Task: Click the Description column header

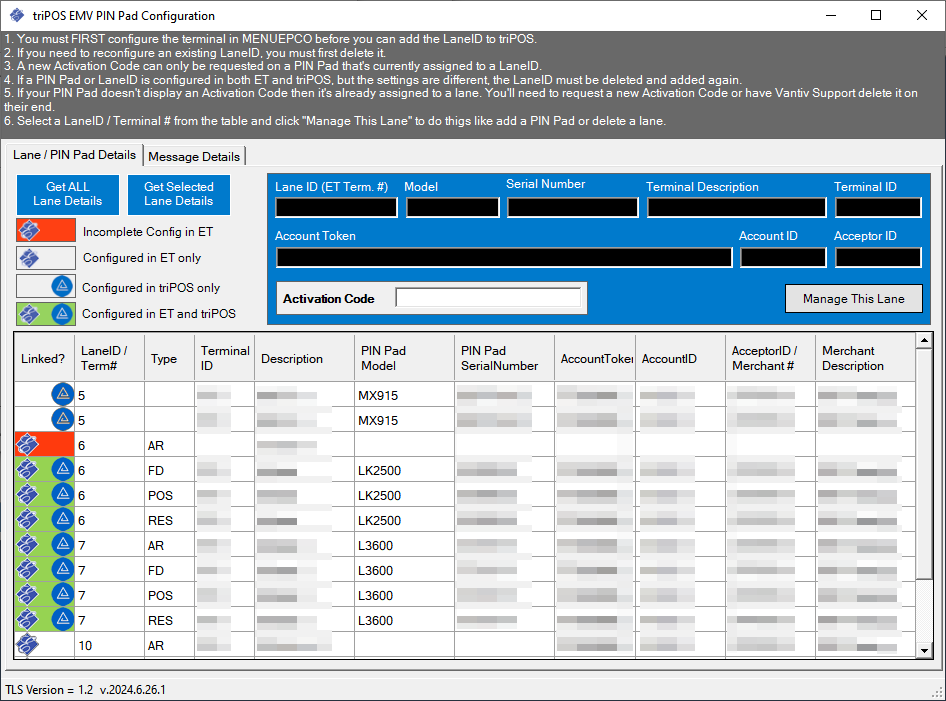Action: coord(305,358)
